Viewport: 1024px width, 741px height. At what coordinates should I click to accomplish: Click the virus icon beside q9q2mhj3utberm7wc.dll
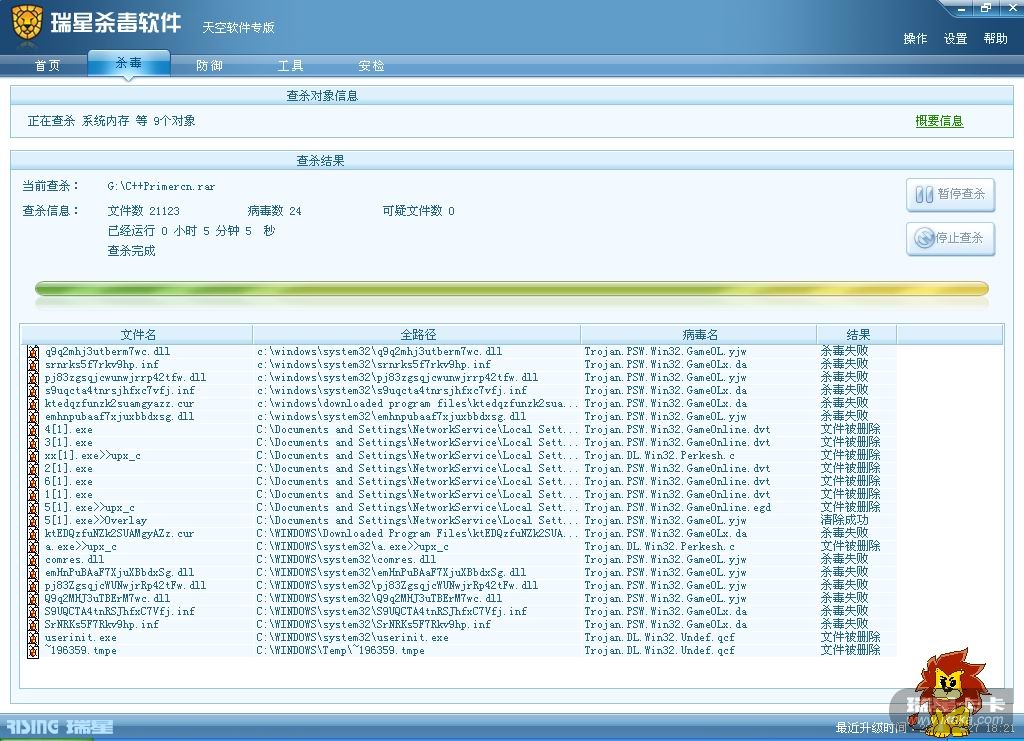(33, 352)
